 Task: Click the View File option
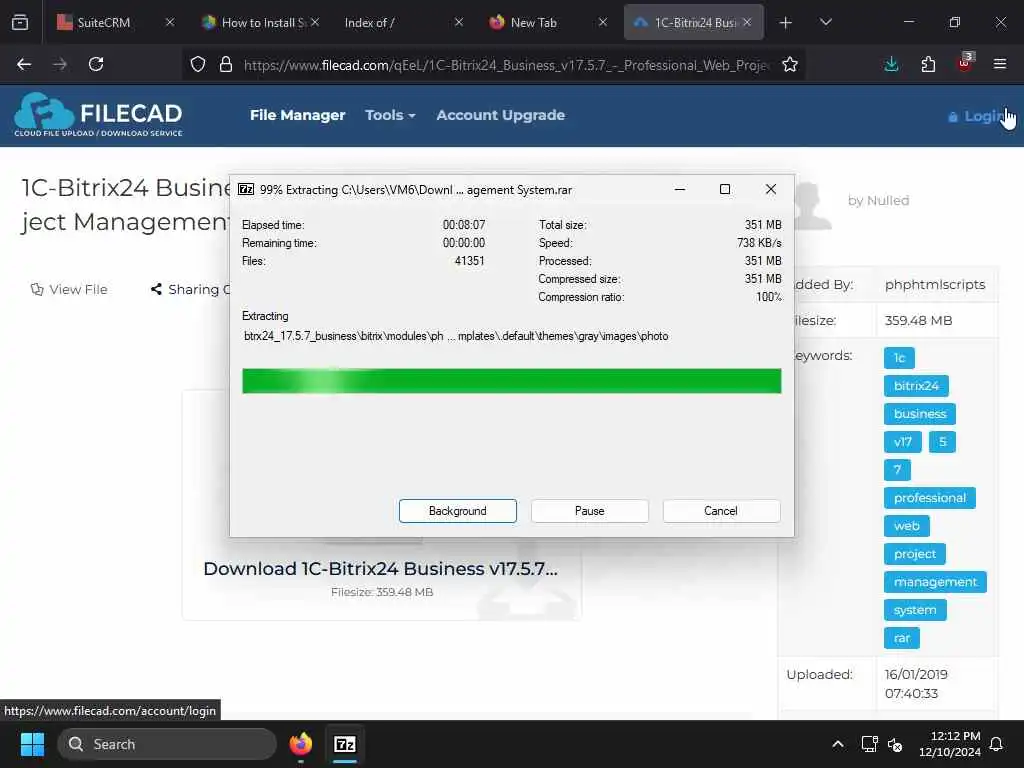pyautogui.click(x=69, y=289)
